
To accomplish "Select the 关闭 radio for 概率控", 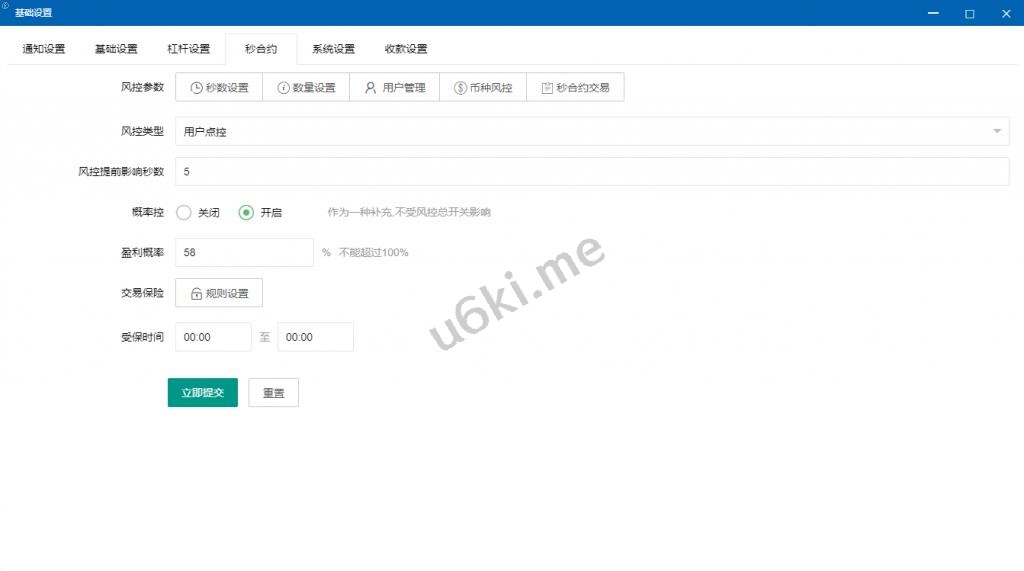I will (x=184, y=212).
